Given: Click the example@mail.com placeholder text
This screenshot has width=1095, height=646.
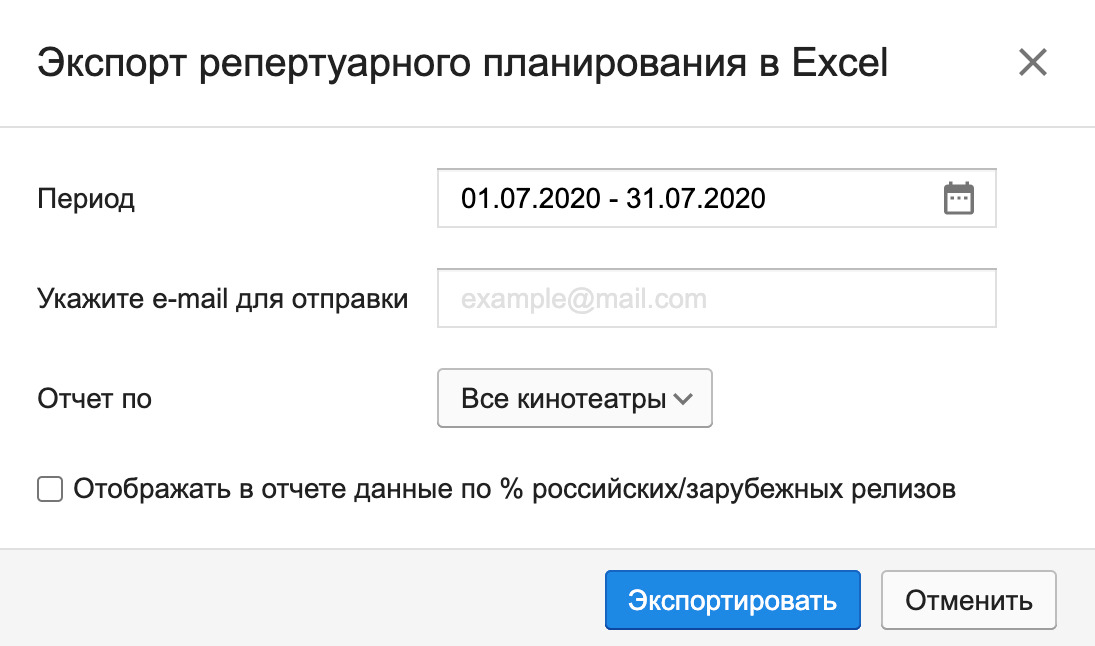Looking at the screenshot, I should (584, 300).
